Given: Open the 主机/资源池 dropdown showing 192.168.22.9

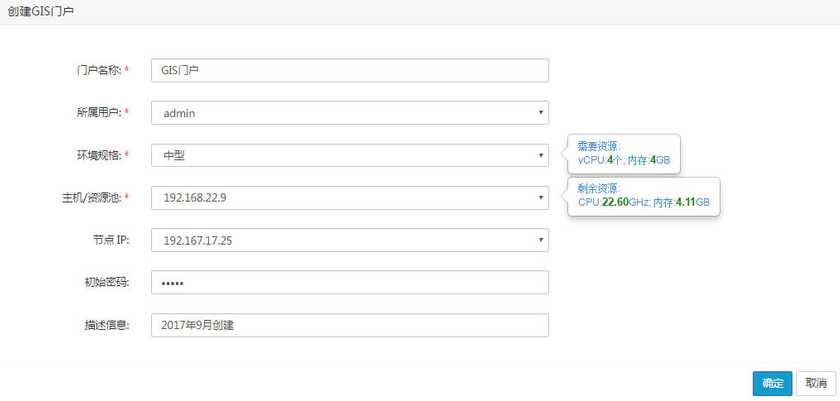Looking at the screenshot, I should click(349, 198).
